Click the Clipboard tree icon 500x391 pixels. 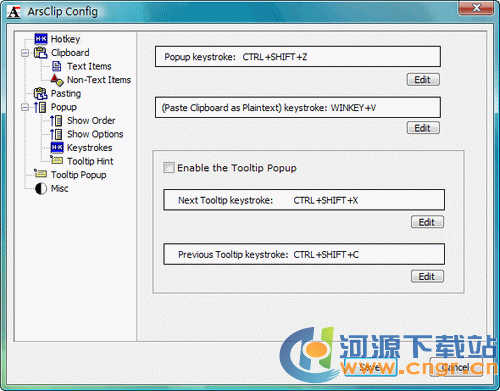coord(41,53)
